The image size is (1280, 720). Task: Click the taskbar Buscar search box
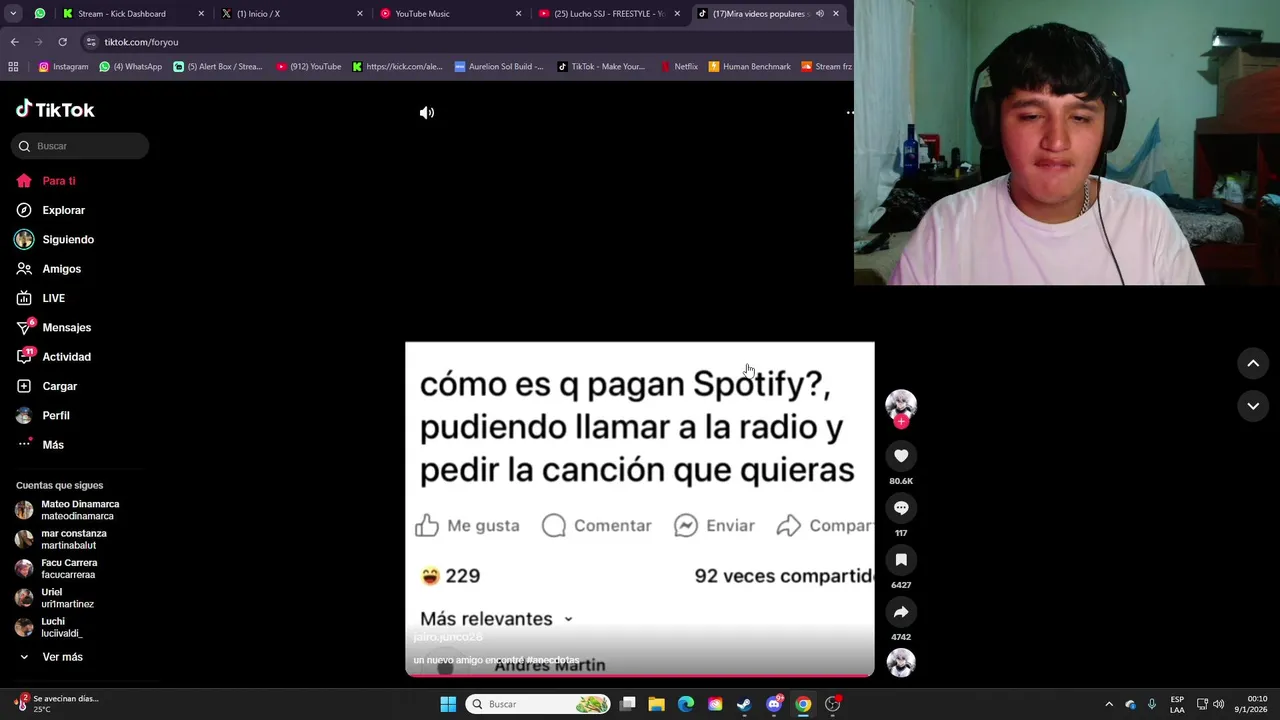coord(538,704)
